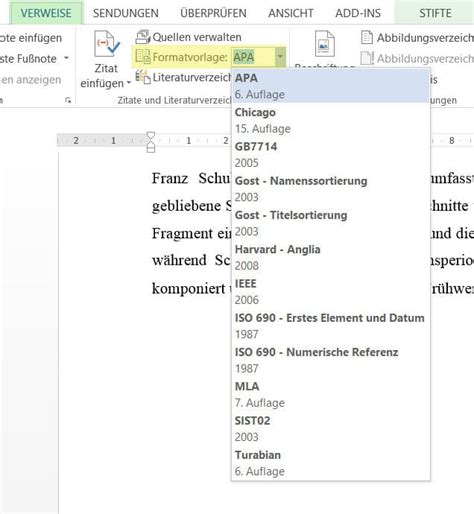474x514 pixels.
Task: Expand the Nächste Fußnote dropdown arrow
Action: click(x=67, y=58)
